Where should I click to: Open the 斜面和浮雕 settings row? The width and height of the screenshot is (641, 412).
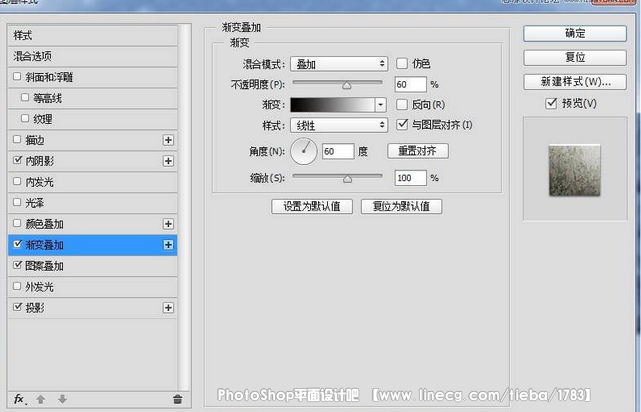[93, 77]
